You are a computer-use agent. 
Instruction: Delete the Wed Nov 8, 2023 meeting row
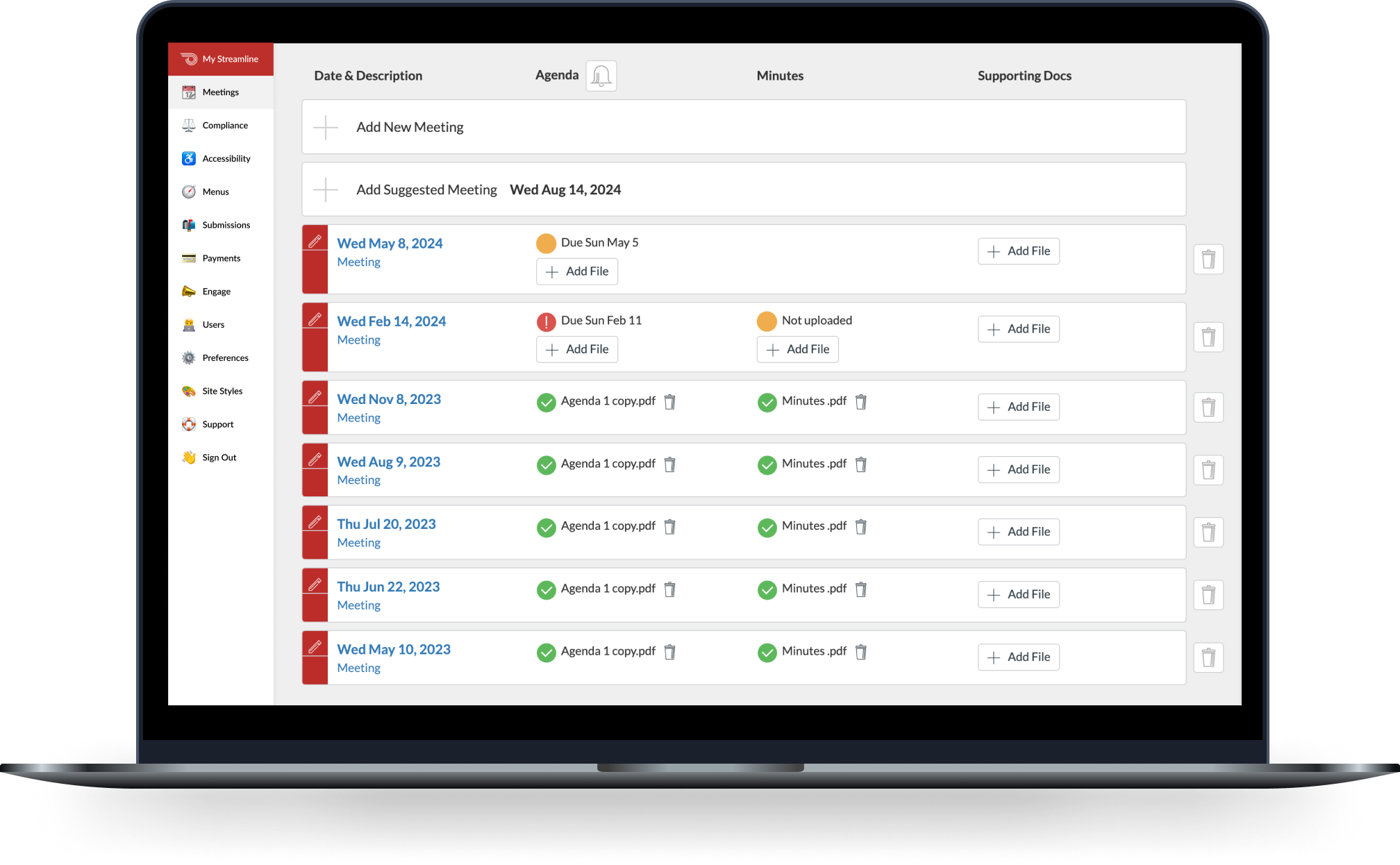click(x=1208, y=408)
